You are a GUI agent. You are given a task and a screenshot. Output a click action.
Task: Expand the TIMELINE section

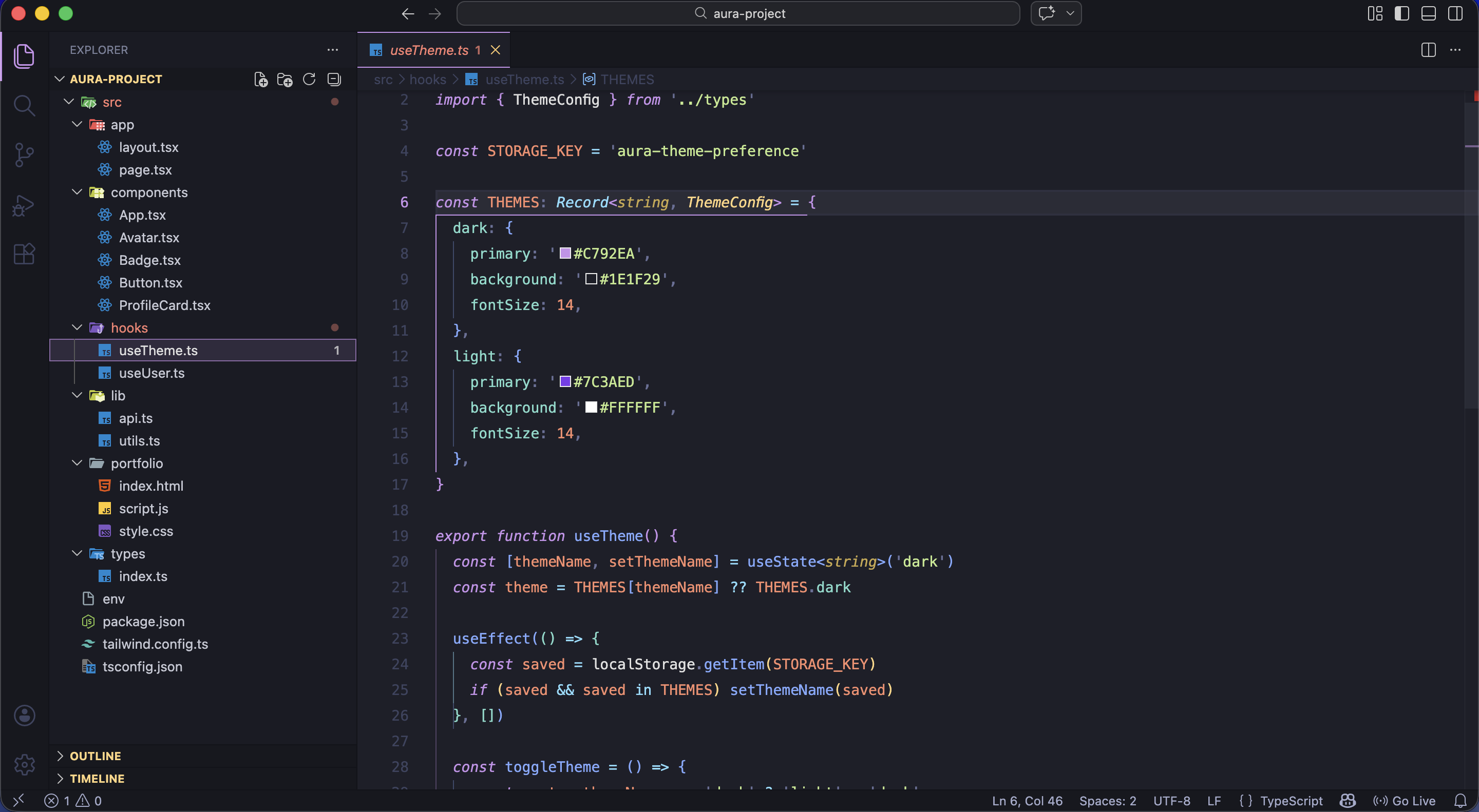click(x=97, y=779)
